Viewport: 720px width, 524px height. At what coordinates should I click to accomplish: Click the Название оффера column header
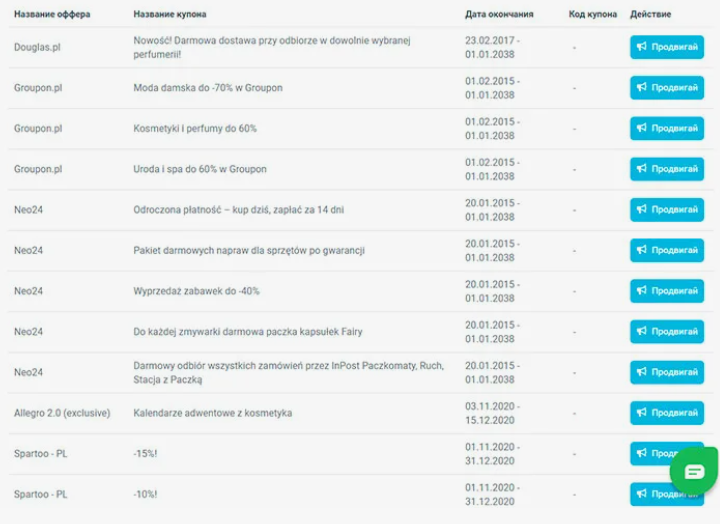tap(52, 14)
